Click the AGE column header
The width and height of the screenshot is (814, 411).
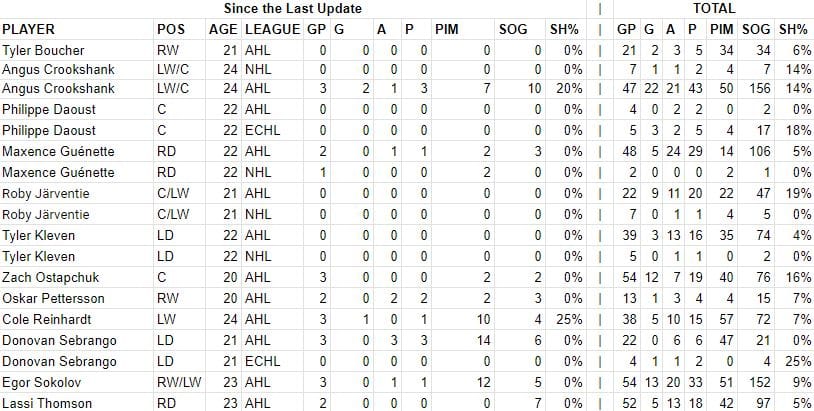tap(224, 30)
